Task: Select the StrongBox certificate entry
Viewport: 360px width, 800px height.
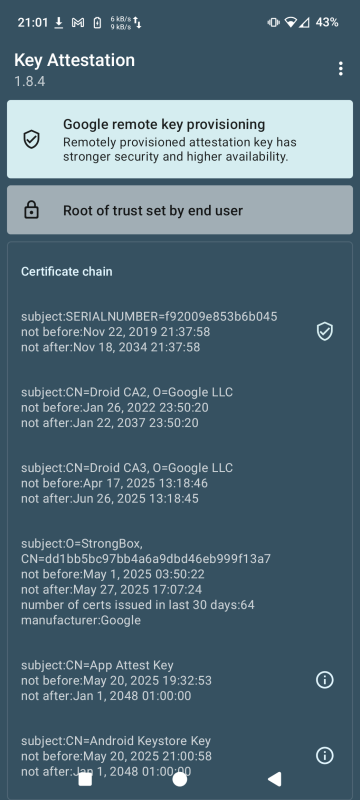Action: click(146, 582)
